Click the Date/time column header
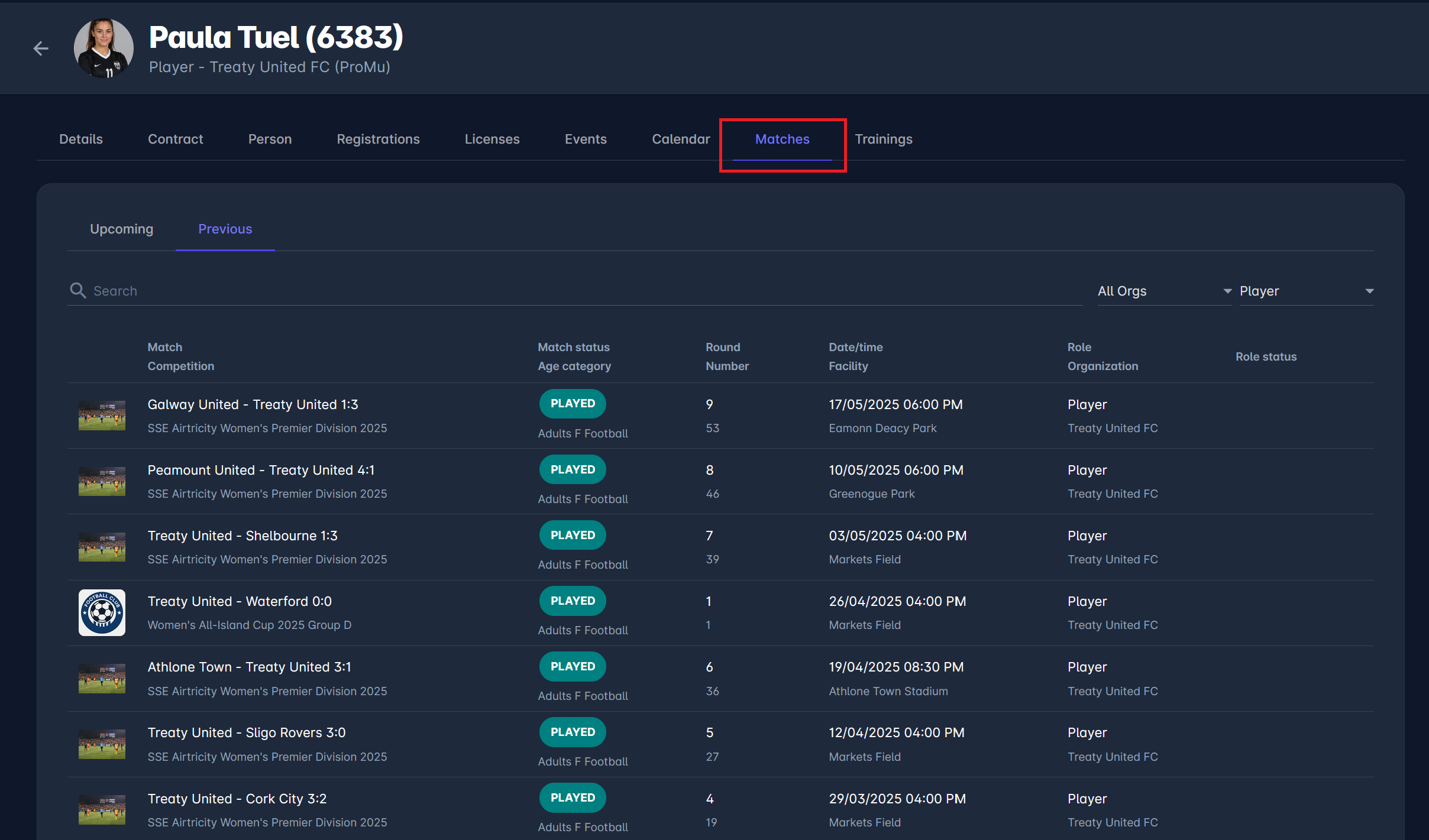 coord(856,347)
